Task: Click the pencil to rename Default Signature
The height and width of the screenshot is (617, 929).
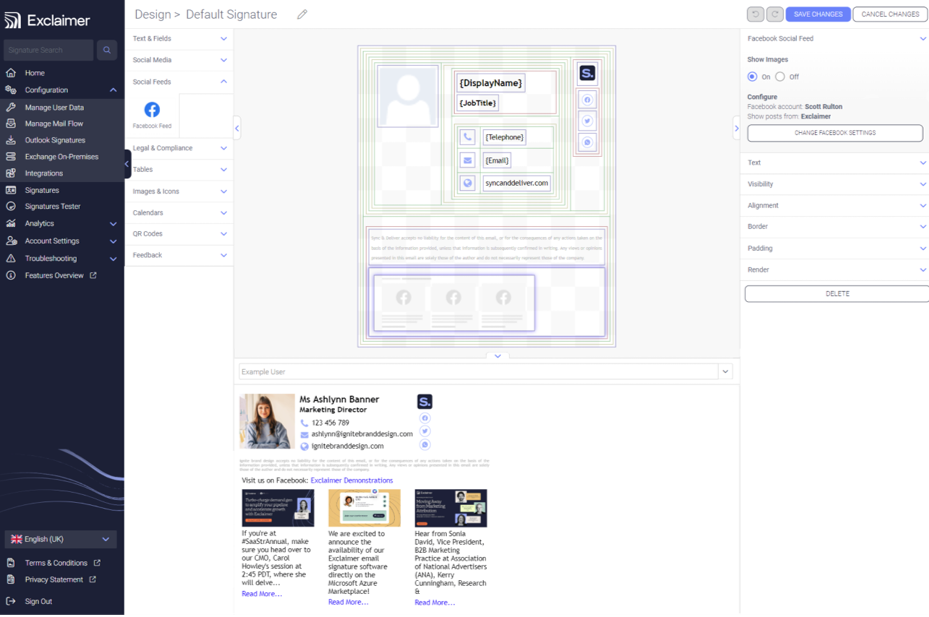Action: coord(302,14)
